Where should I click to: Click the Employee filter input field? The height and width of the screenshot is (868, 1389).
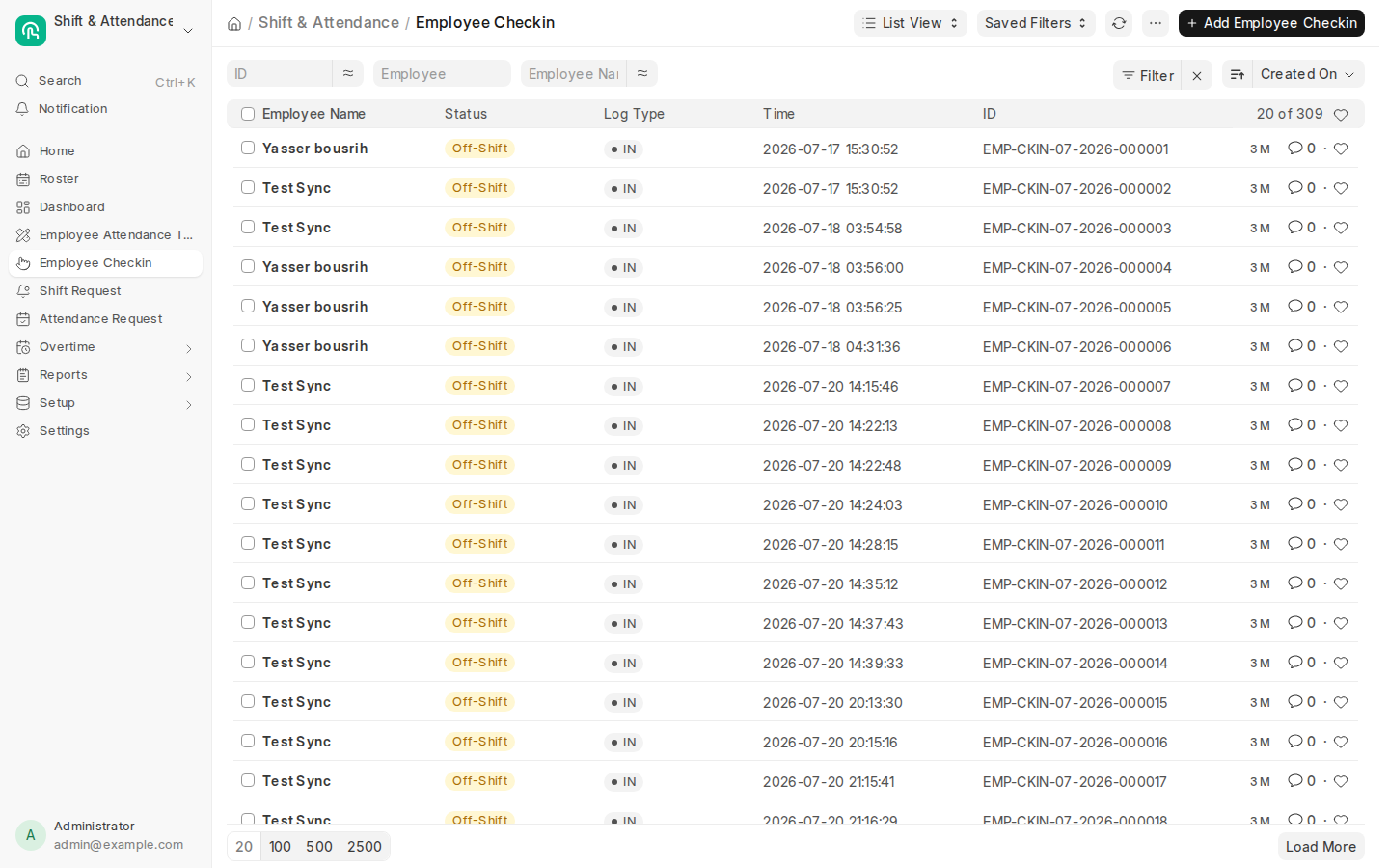coord(442,73)
